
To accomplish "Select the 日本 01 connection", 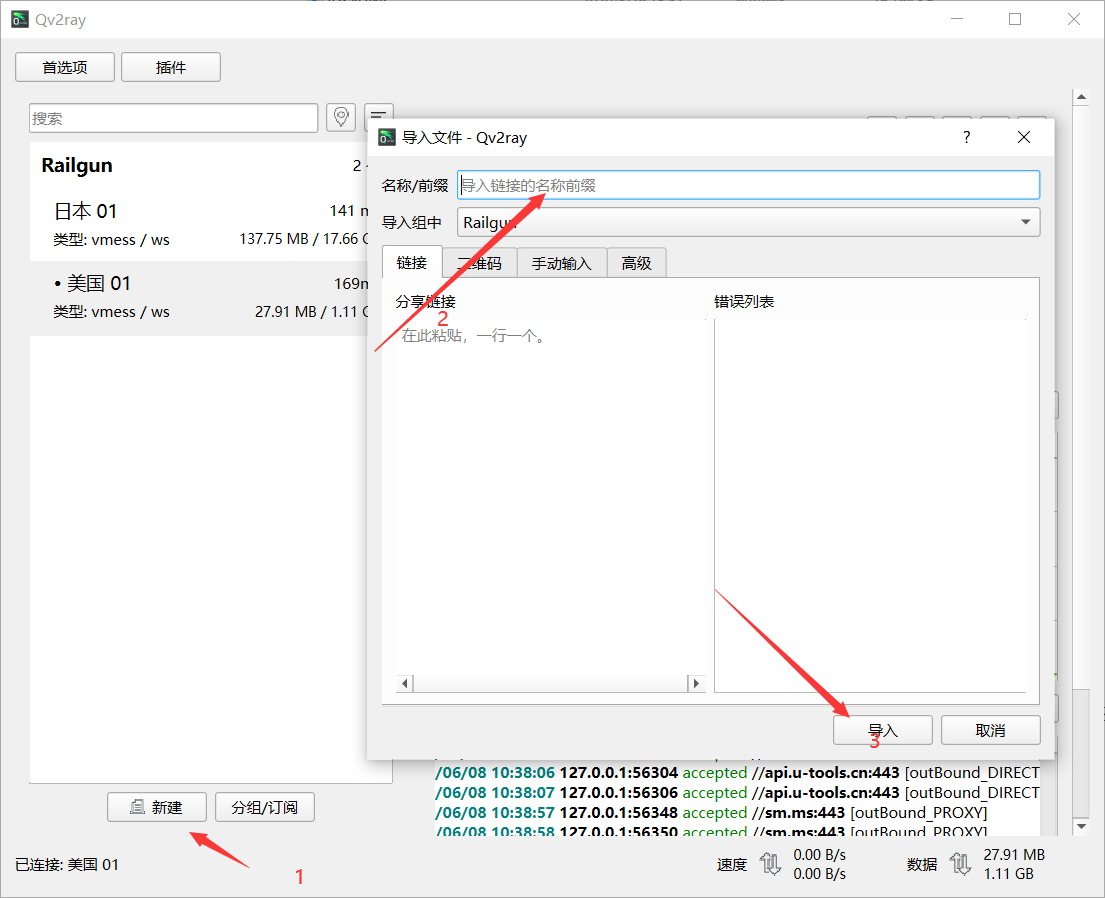I will (x=199, y=224).
